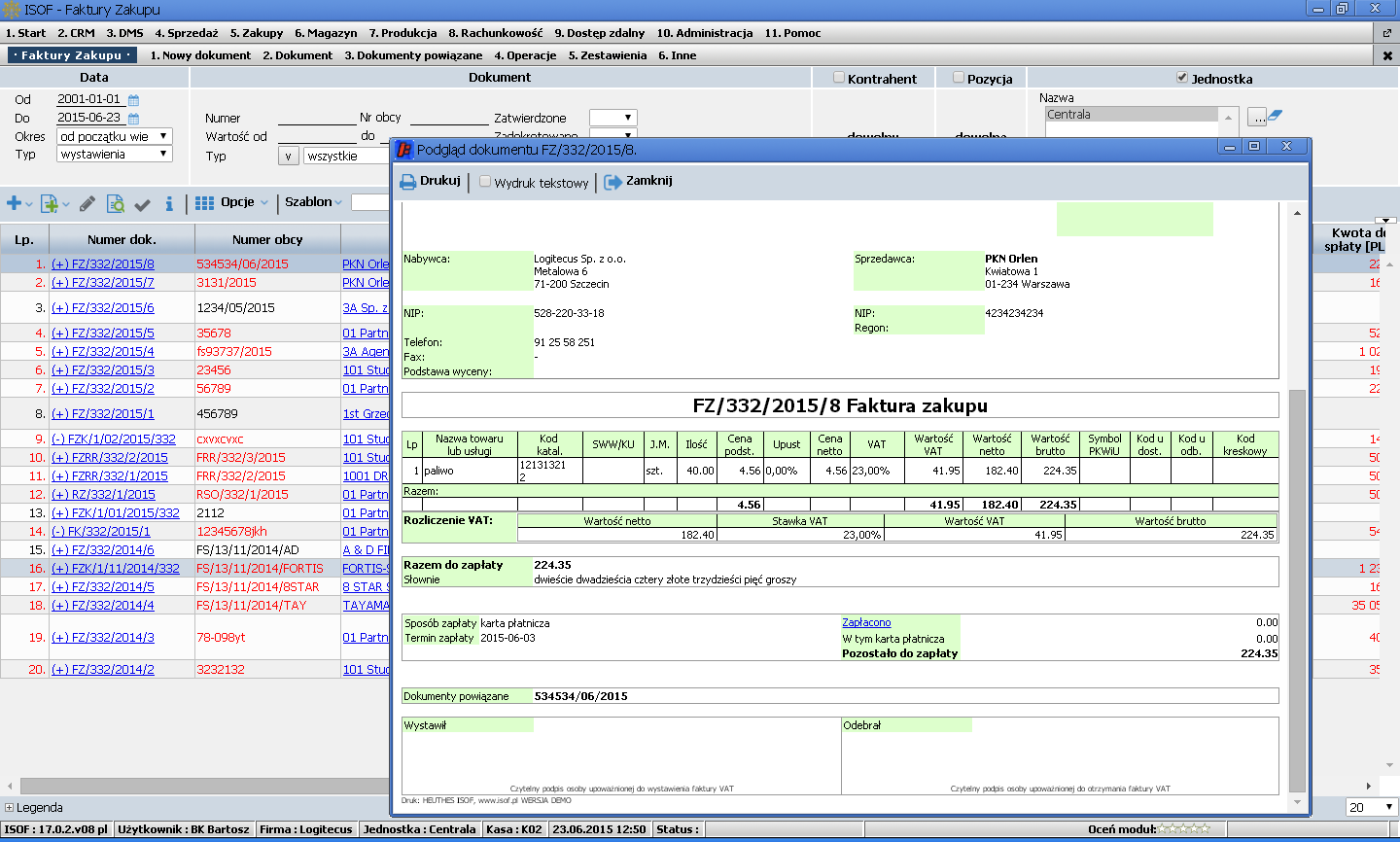Click the ISOF logo in title bar
Image resolution: width=1400 pixels, height=842 pixels.
click(12, 10)
